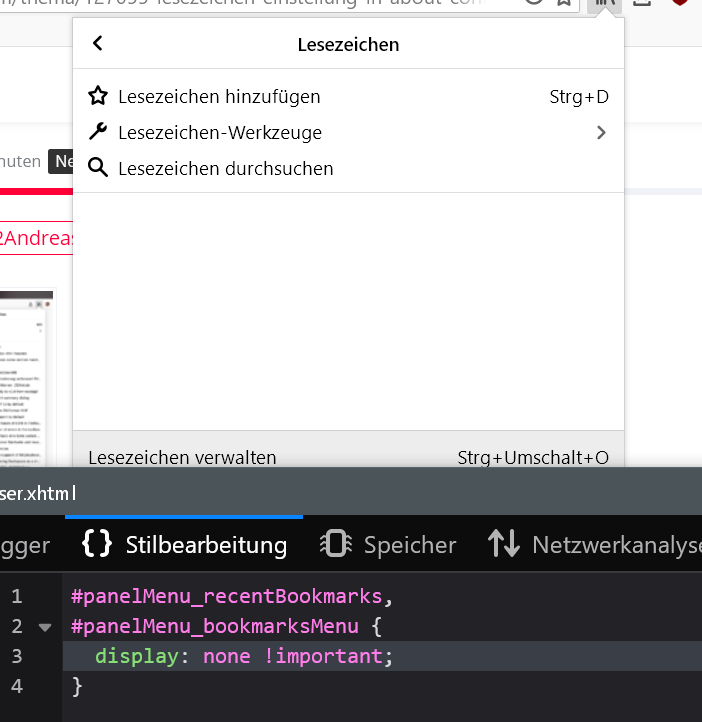This screenshot has height=722, width=702.
Task: Choose Lesezeichen durchsuchen entry
Action: point(348,169)
